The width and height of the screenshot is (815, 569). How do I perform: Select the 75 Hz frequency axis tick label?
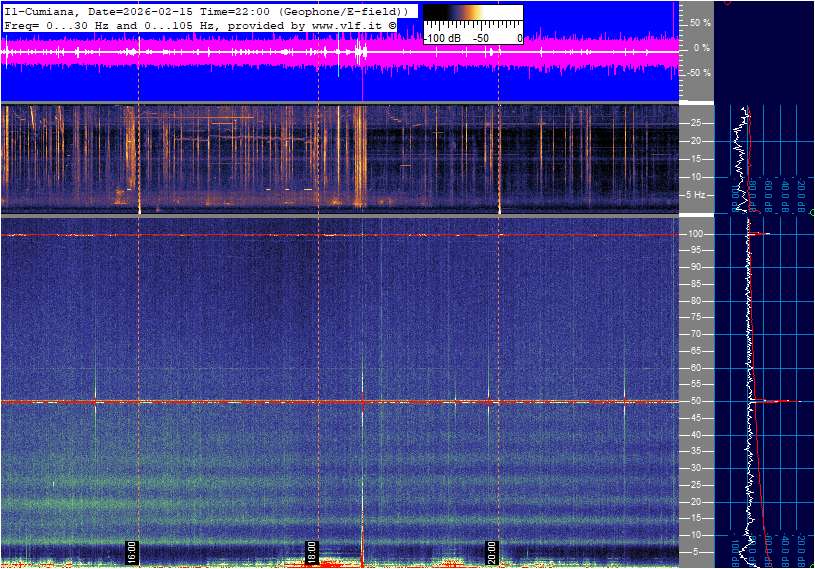(697, 317)
